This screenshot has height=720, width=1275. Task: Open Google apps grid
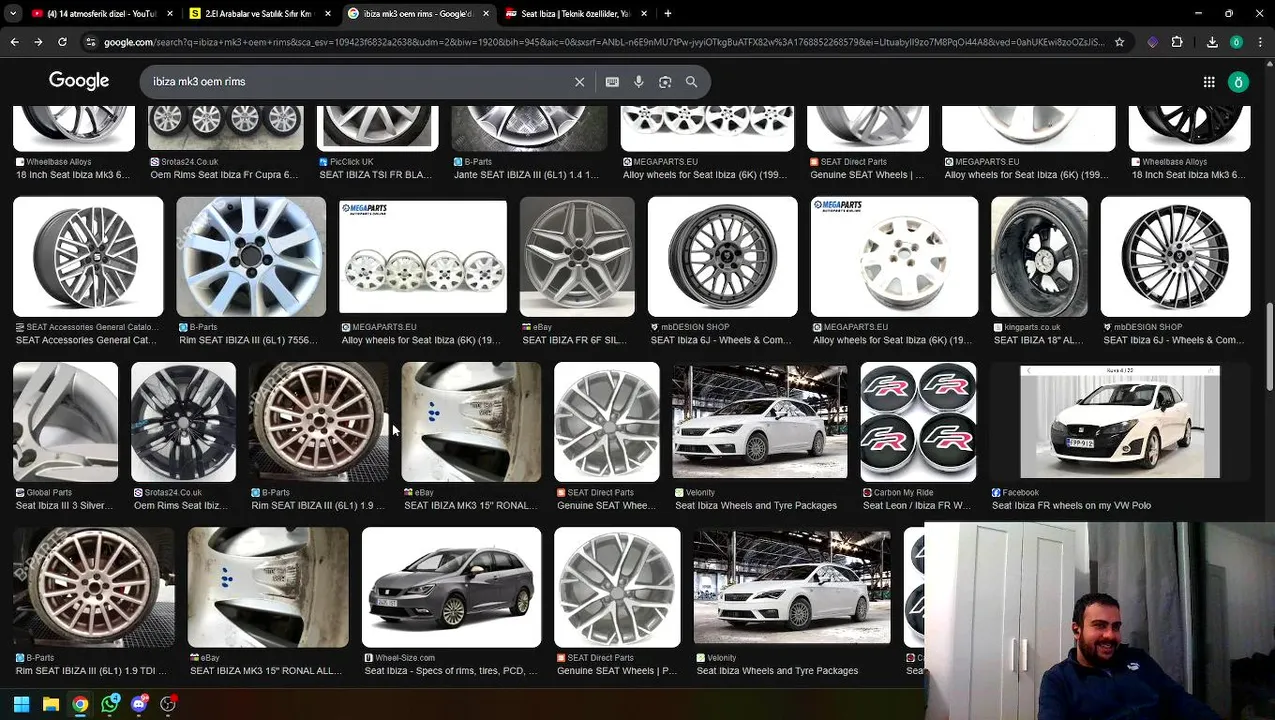(1209, 82)
